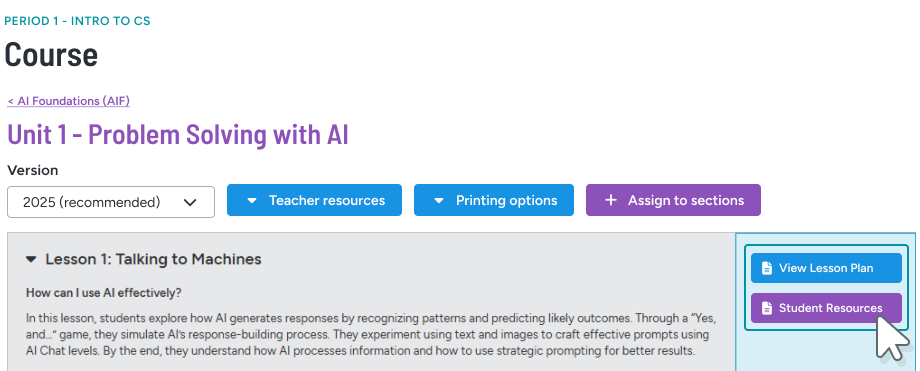The height and width of the screenshot is (371, 920).
Task: Click the Unit 1 - Problem Solving with AI title
Action: pos(178,134)
